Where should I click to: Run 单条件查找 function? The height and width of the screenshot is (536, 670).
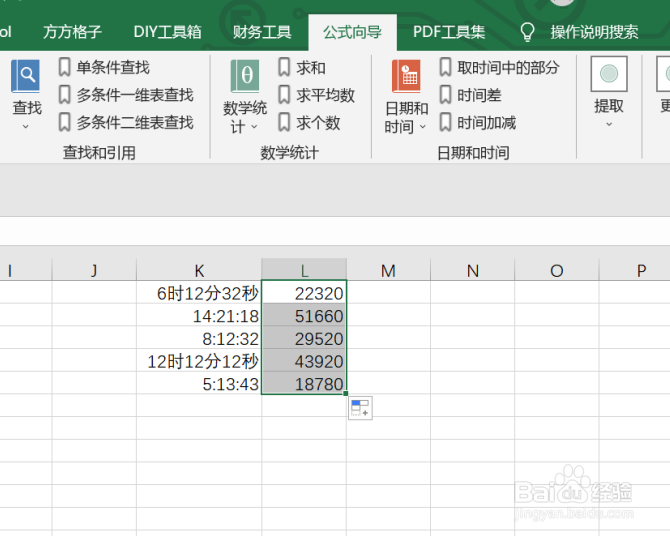click(x=113, y=68)
